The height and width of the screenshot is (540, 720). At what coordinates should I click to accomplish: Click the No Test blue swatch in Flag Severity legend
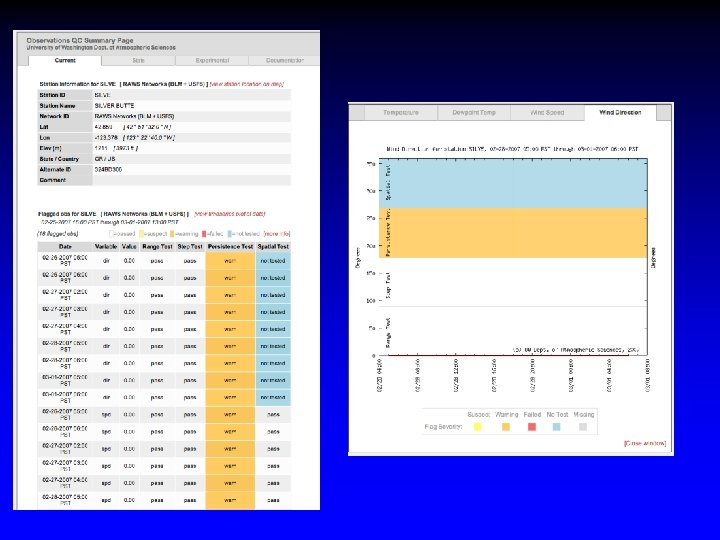point(557,427)
